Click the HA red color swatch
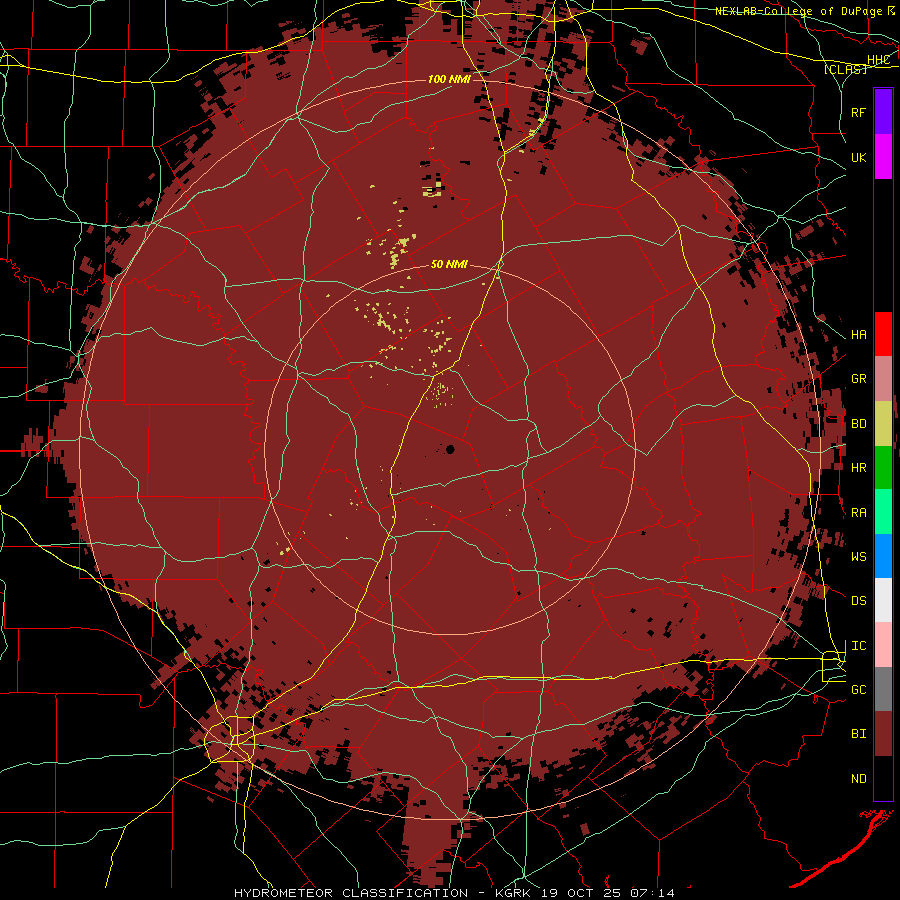900x900 pixels. 883,334
